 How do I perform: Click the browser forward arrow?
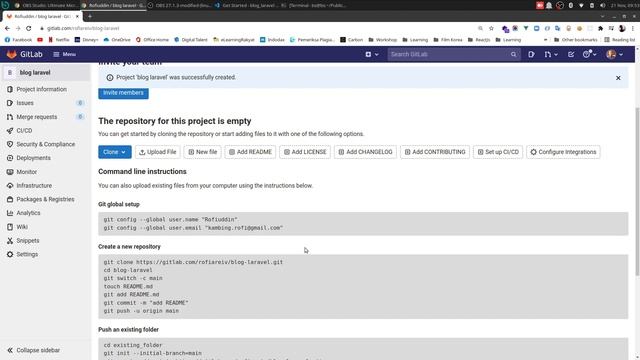click(18, 28)
